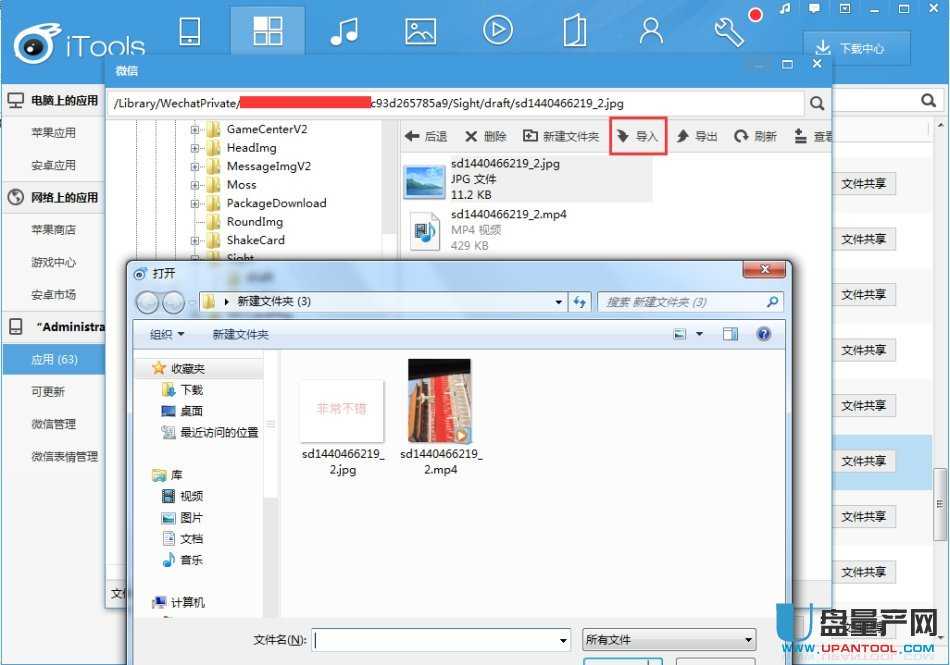Open the 组织 menu dropdown
Image resolution: width=950 pixels, height=665 pixels.
coord(167,334)
